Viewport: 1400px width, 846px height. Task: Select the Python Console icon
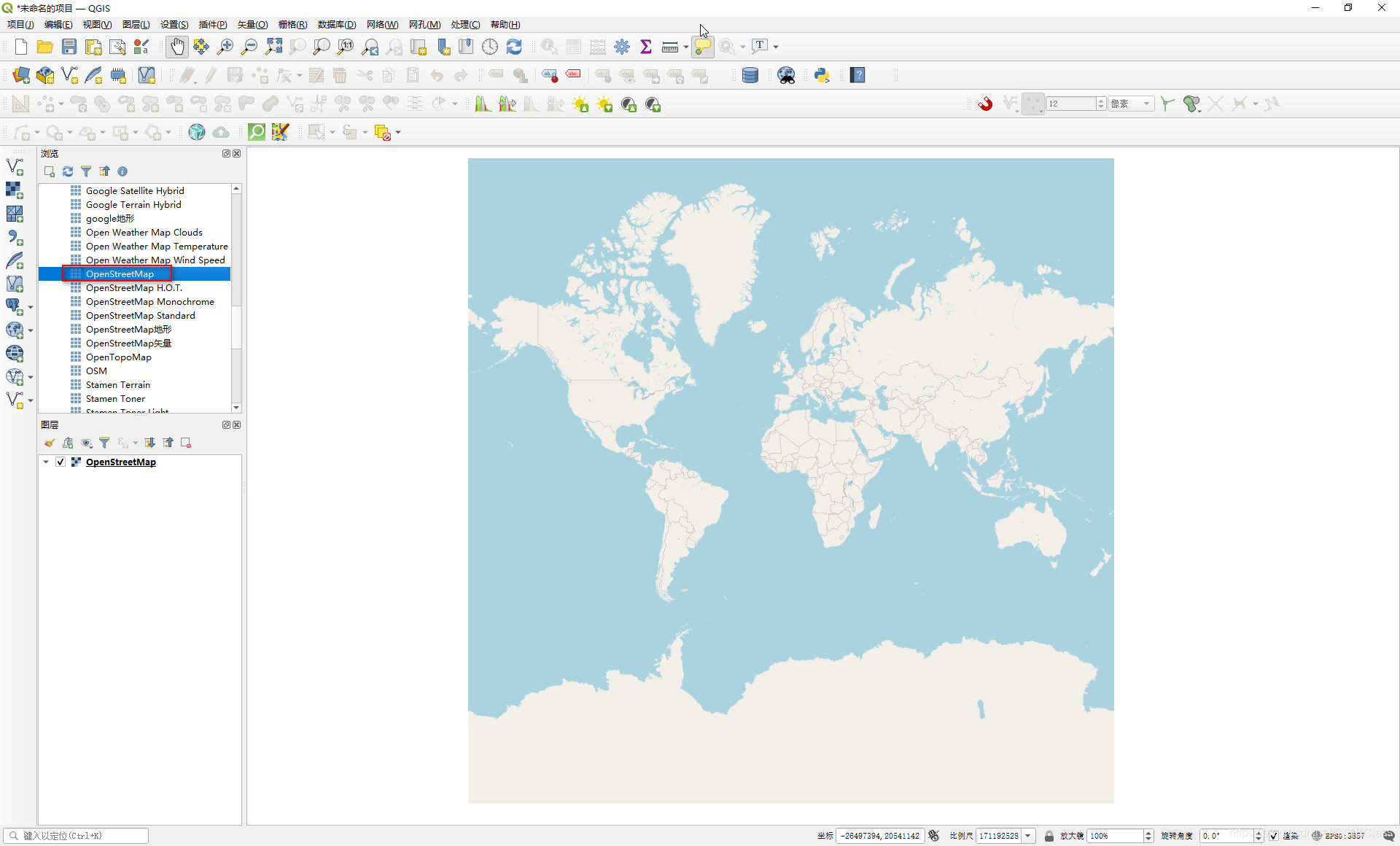pyautogui.click(x=823, y=75)
